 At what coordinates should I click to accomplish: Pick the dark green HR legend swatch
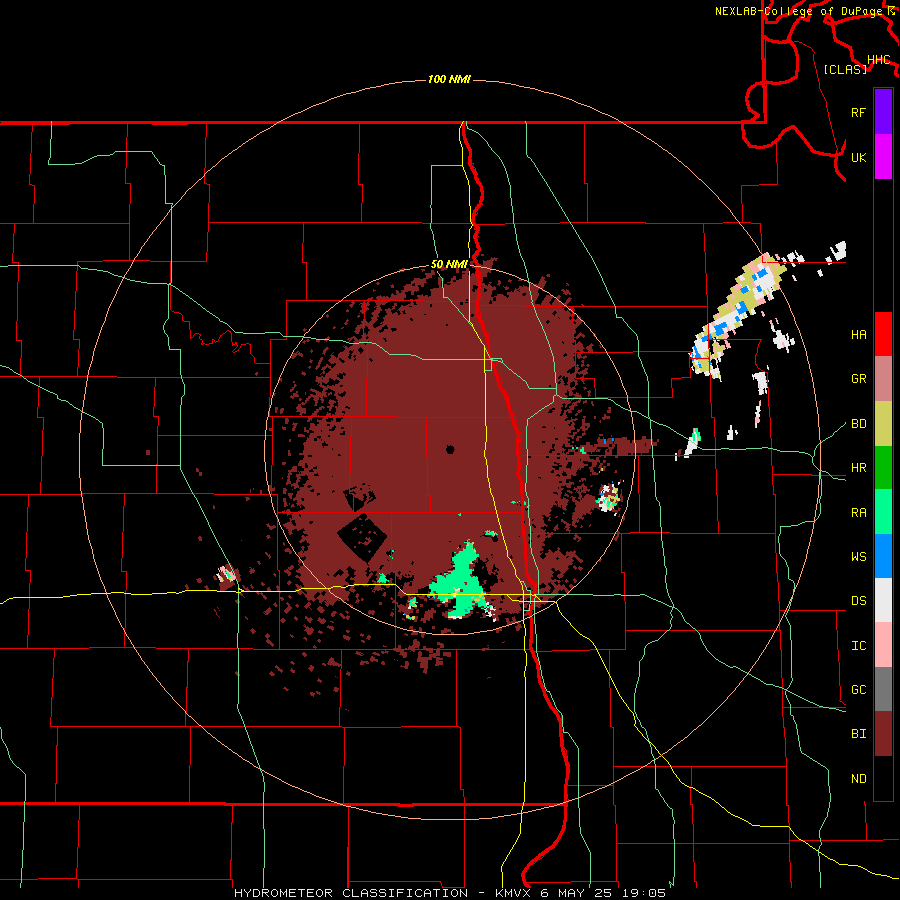883,467
